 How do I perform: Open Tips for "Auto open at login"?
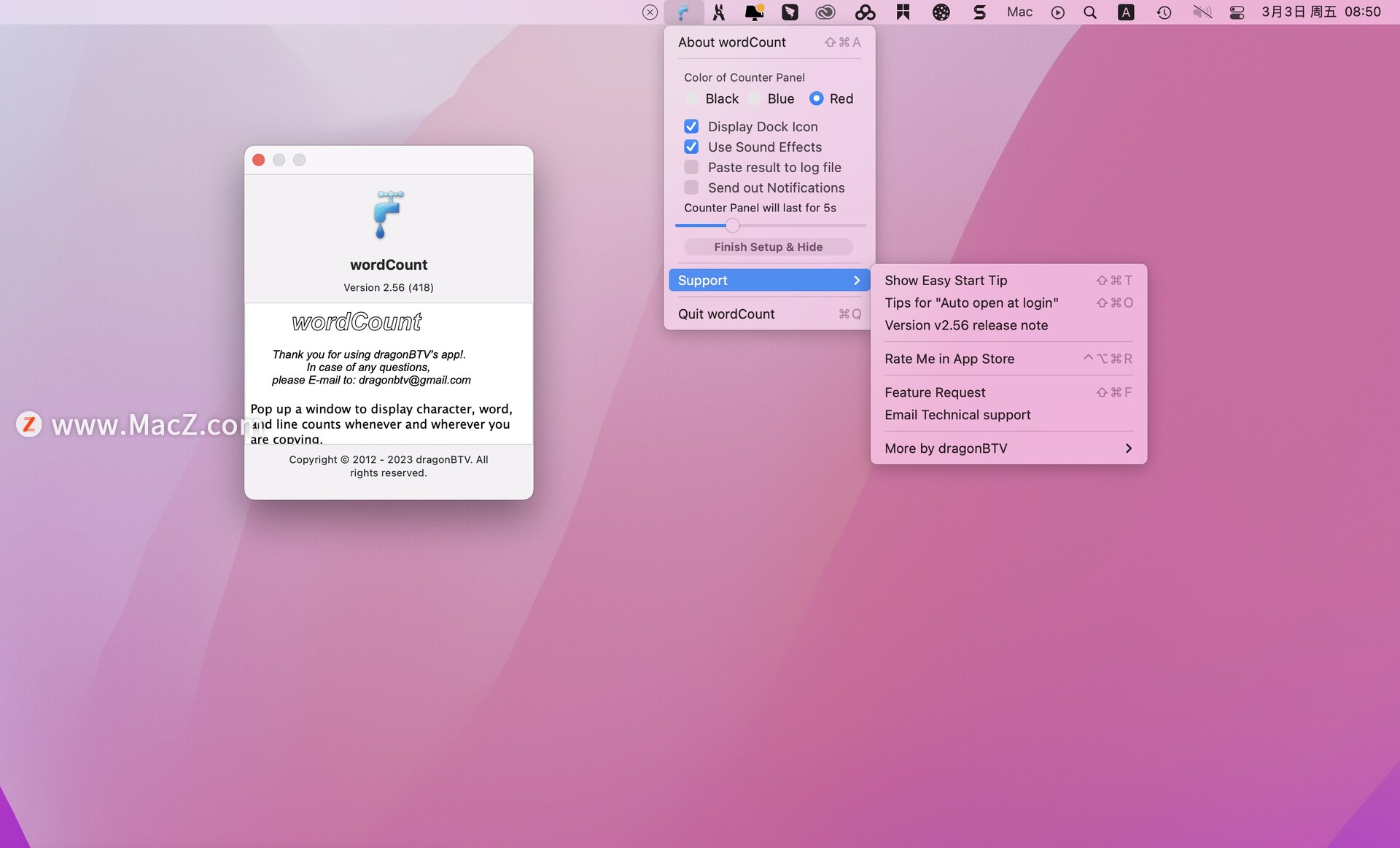point(1008,303)
